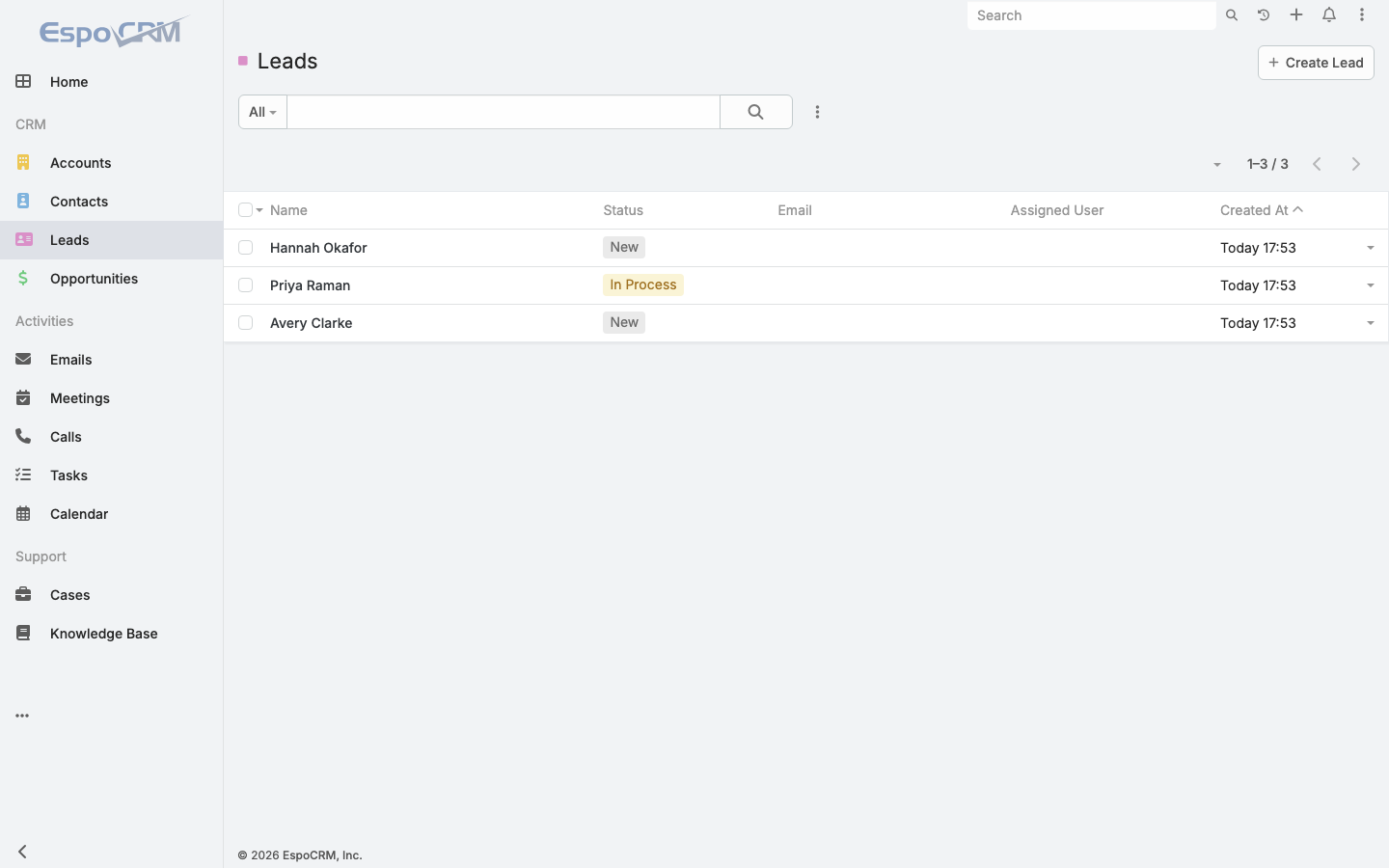Screen dimensions: 1389x868
Task: Click the In Process status badge
Action: tap(643, 285)
